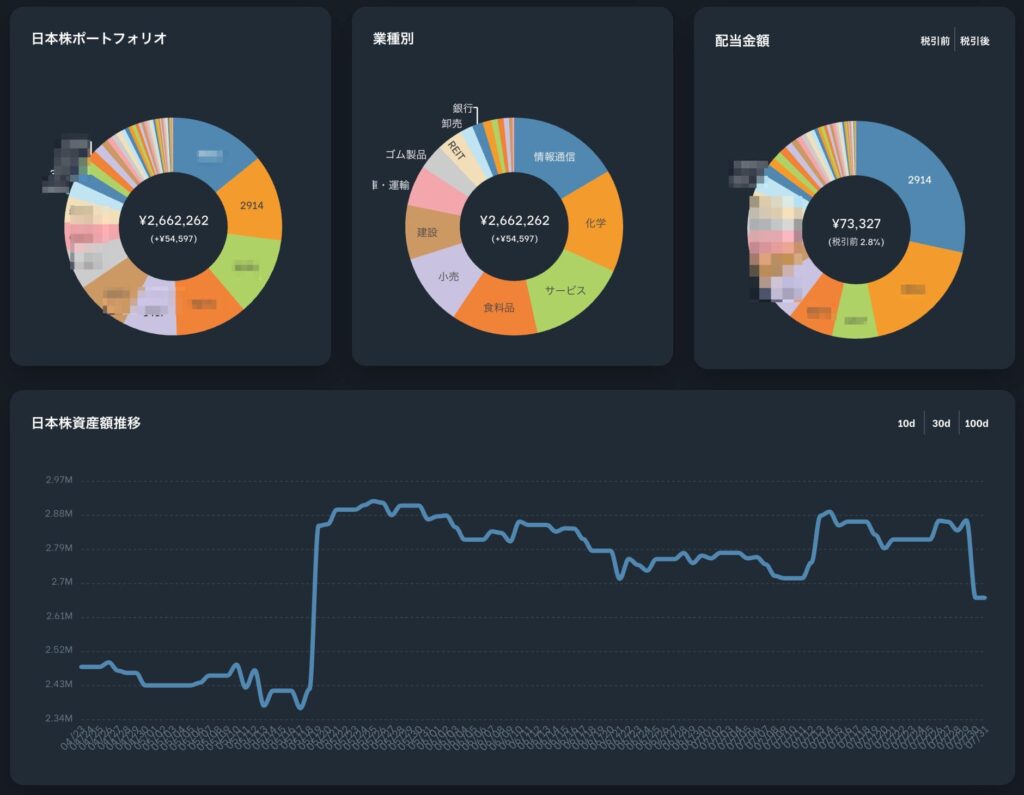
Task: Click the 日本株資産額推移 panel title
Action: (x=86, y=423)
